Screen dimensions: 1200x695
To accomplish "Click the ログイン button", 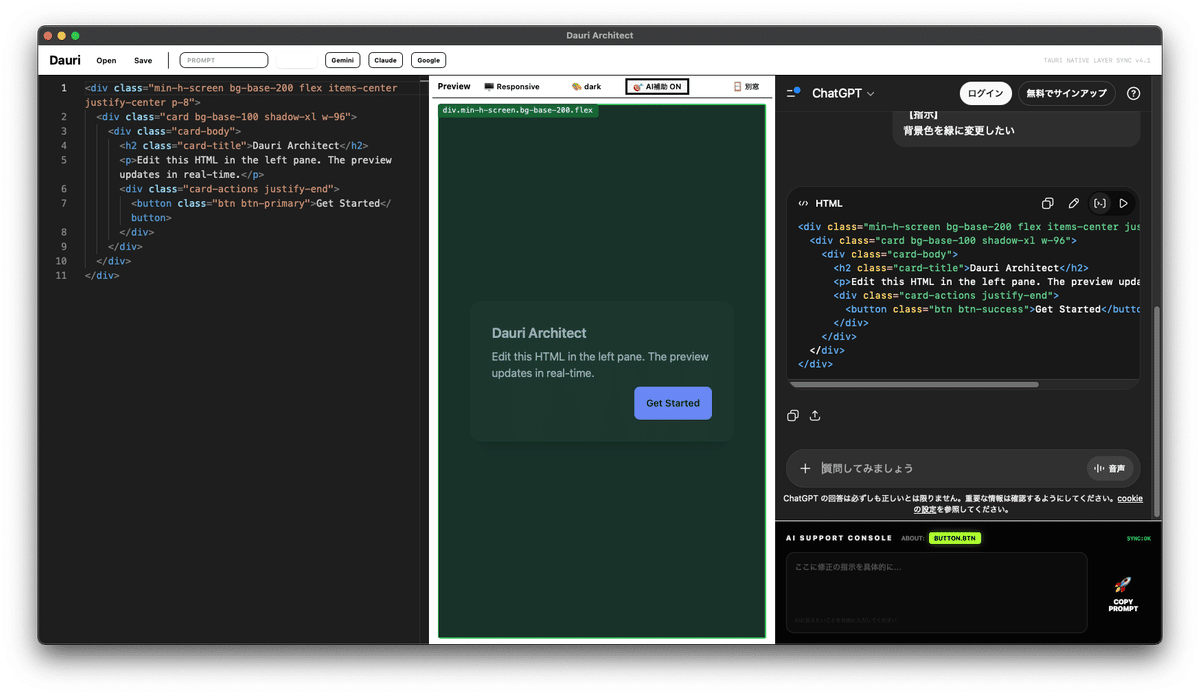I will (x=985, y=93).
